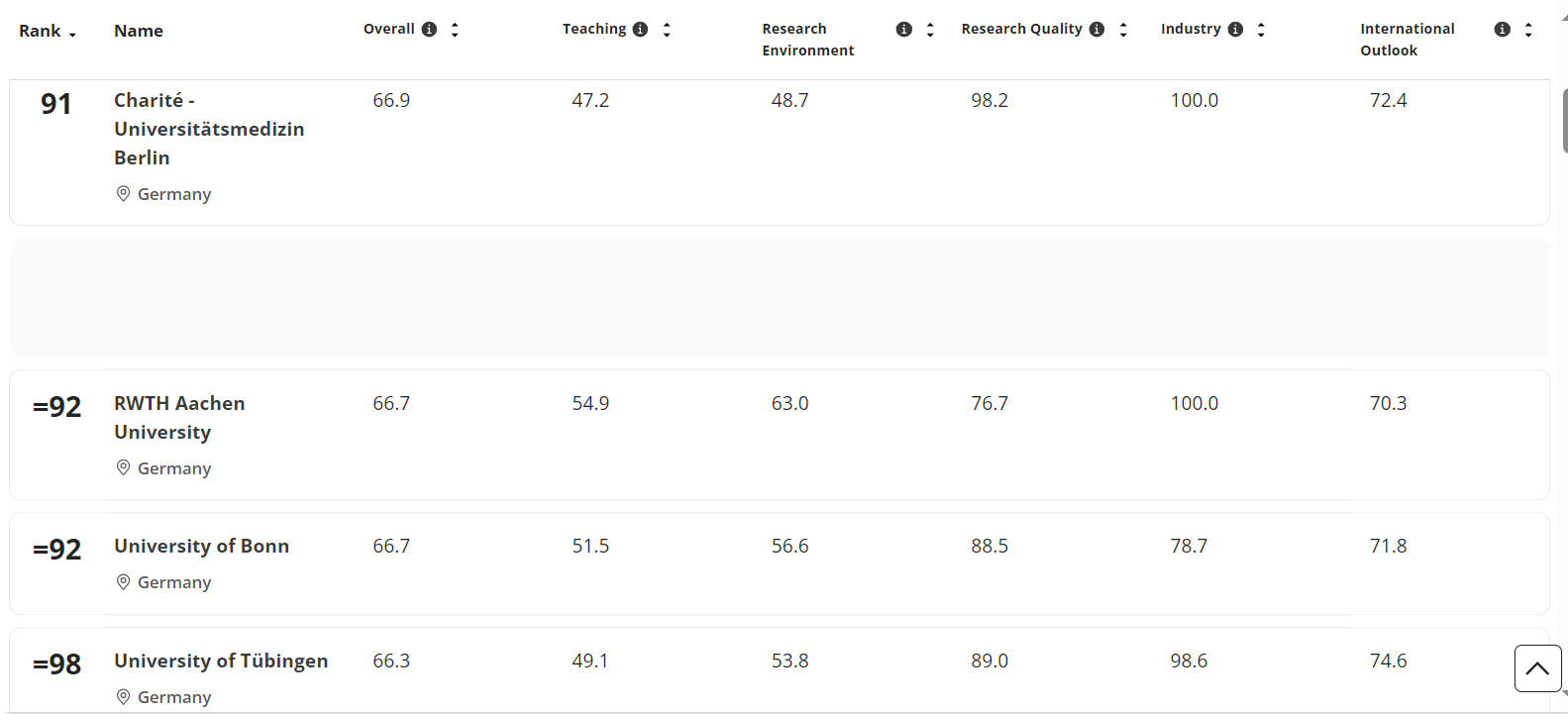Click the Industry column info icon
The height and width of the screenshot is (714, 1568).
pyautogui.click(x=1235, y=30)
